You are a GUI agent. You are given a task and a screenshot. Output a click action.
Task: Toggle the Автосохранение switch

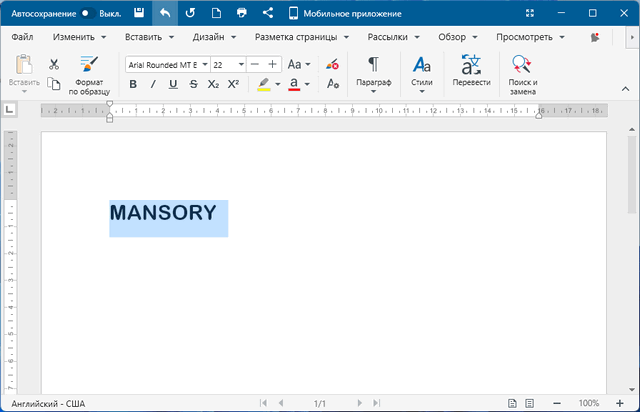(x=87, y=14)
